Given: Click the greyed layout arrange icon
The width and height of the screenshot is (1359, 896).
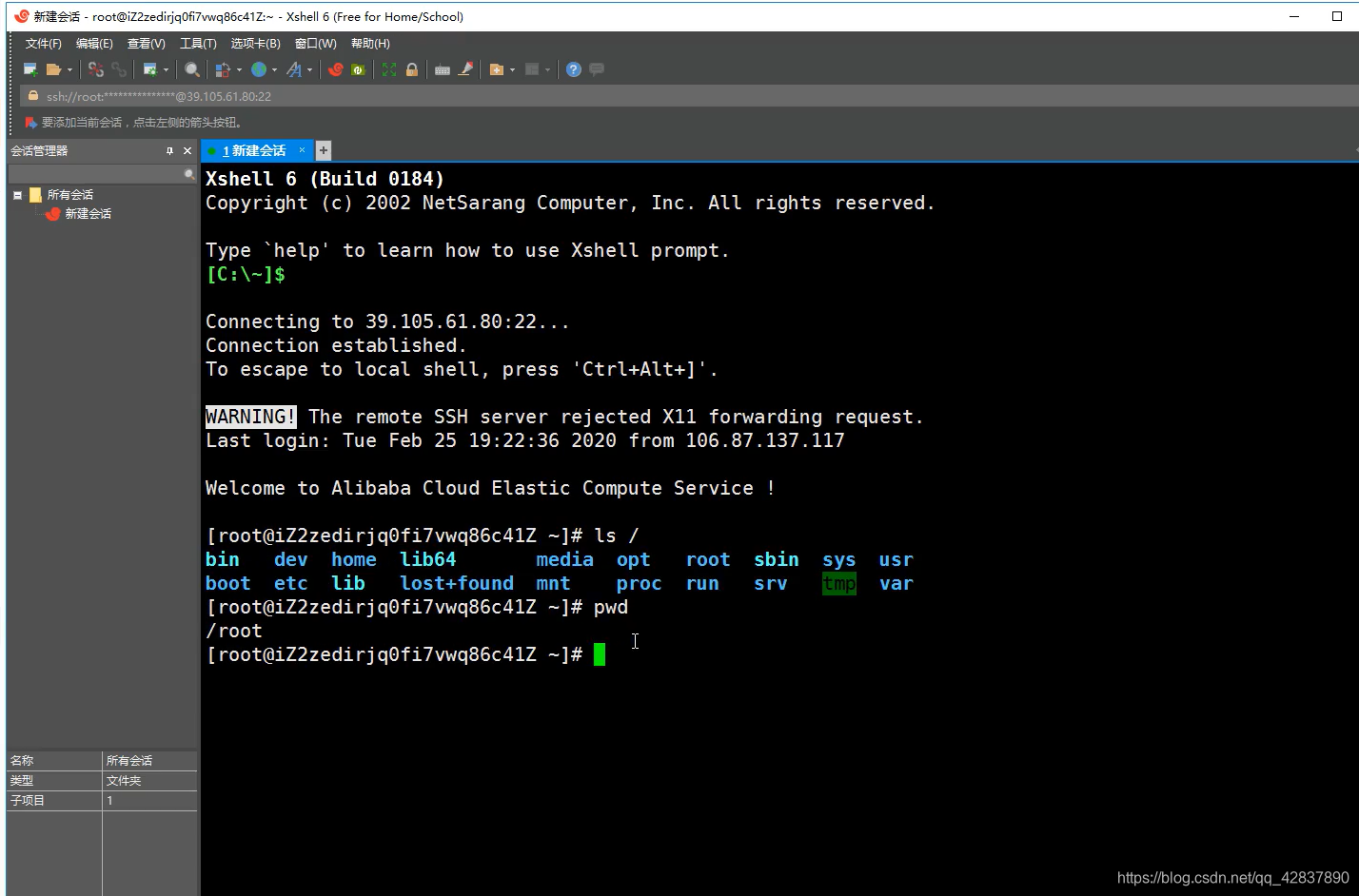Looking at the screenshot, I should (533, 69).
